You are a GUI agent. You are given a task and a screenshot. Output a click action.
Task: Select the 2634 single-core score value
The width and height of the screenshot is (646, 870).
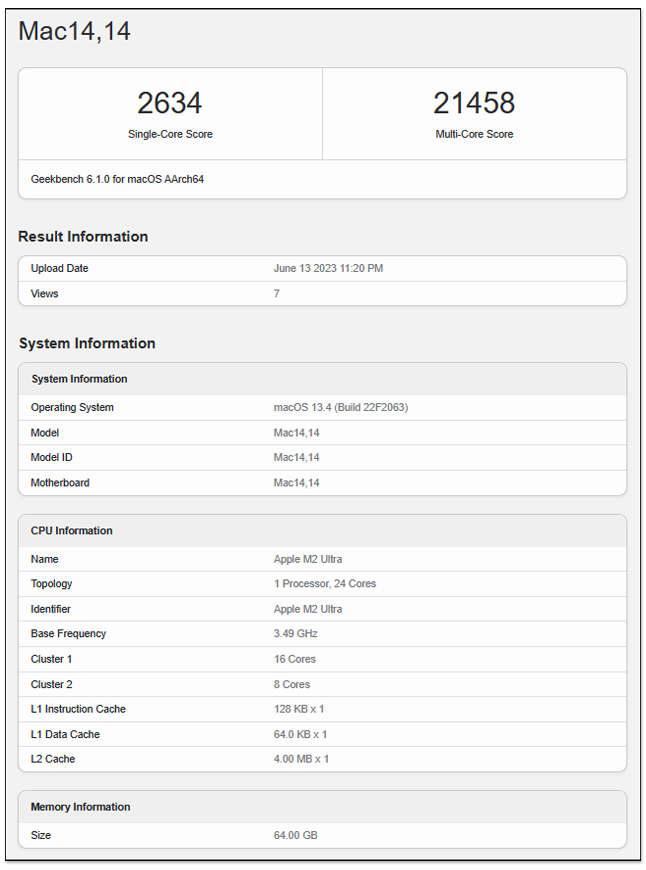click(170, 103)
